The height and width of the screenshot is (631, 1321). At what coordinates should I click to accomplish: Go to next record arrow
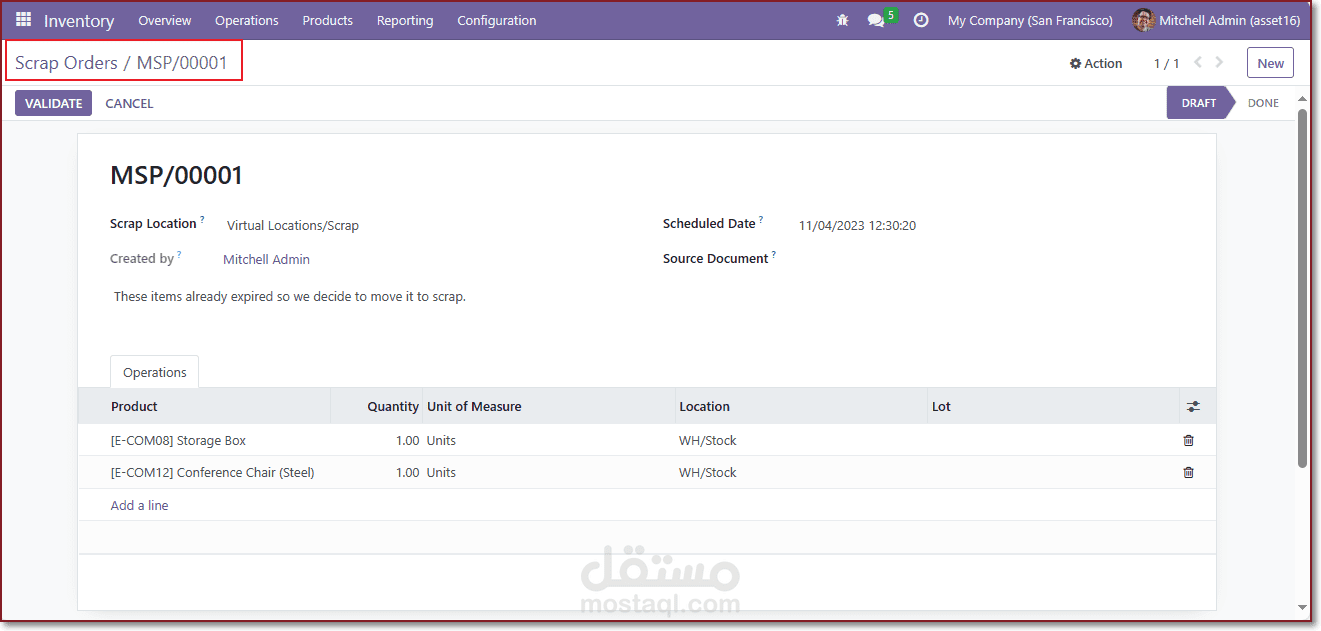pyautogui.click(x=1219, y=62)
